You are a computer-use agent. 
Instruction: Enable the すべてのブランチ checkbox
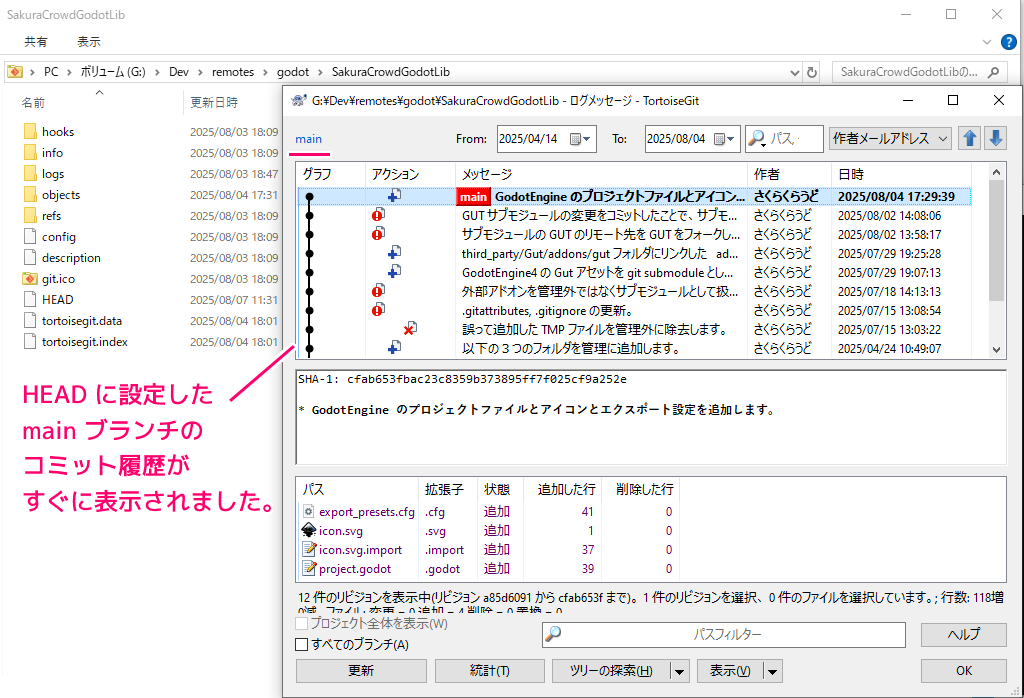point(302,645)
